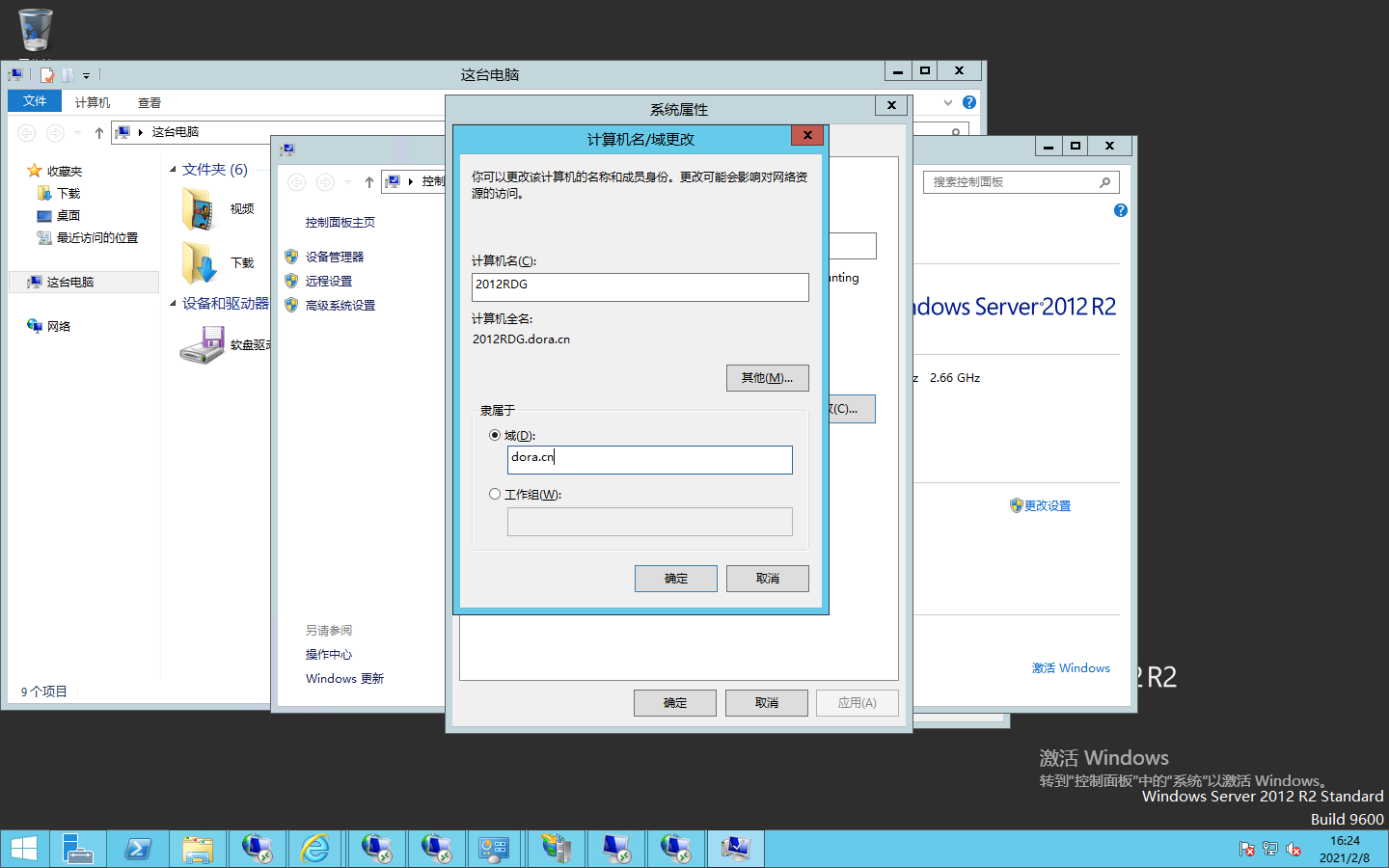Collapse the 文件夹 (6) group
The height and width of the screenshot is (868, 1389).
pyautogui.click(x=174, y=170)
